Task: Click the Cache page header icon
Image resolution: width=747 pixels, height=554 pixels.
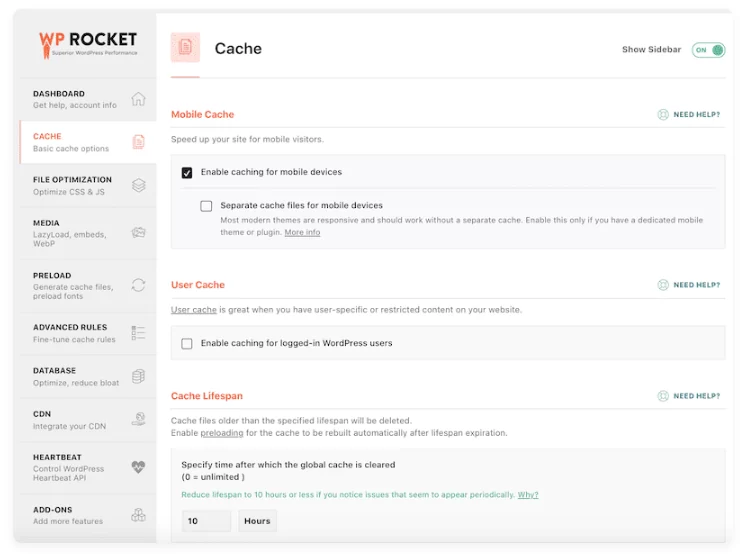Action: pos(185,47)
